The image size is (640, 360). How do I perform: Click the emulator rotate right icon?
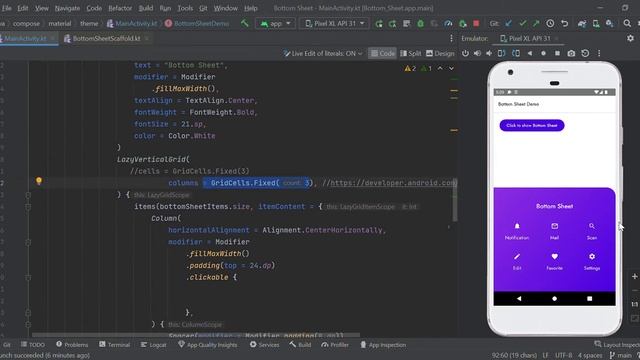(x=516, y=53)
